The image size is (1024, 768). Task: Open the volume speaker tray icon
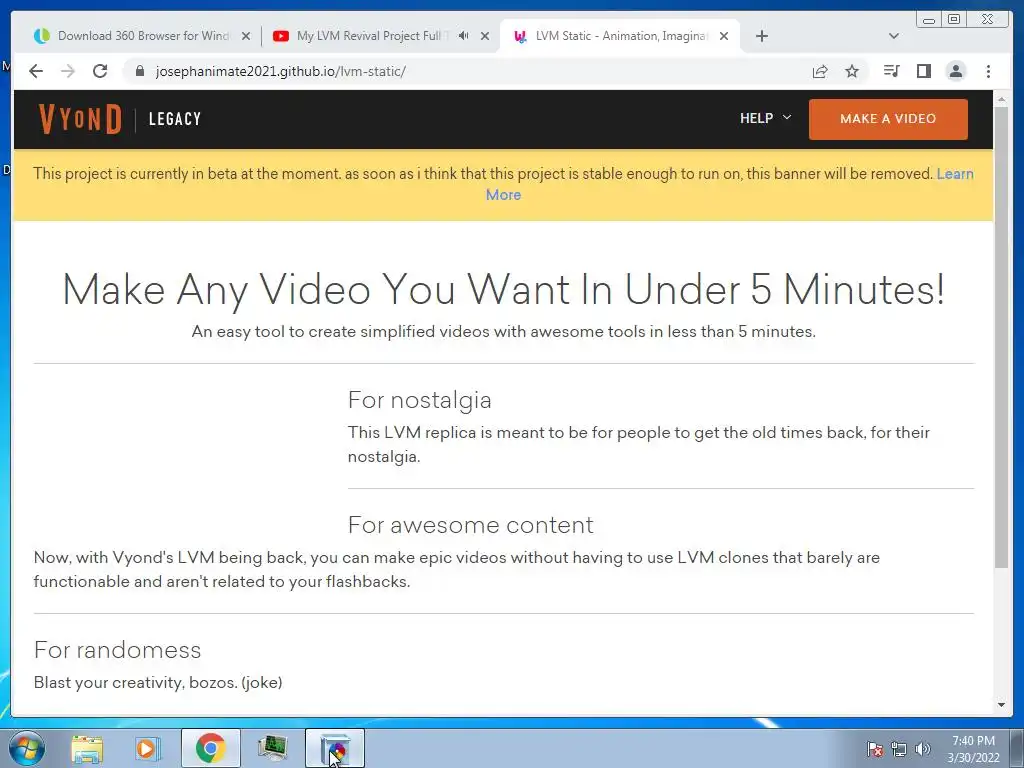(x=923, y=749)
